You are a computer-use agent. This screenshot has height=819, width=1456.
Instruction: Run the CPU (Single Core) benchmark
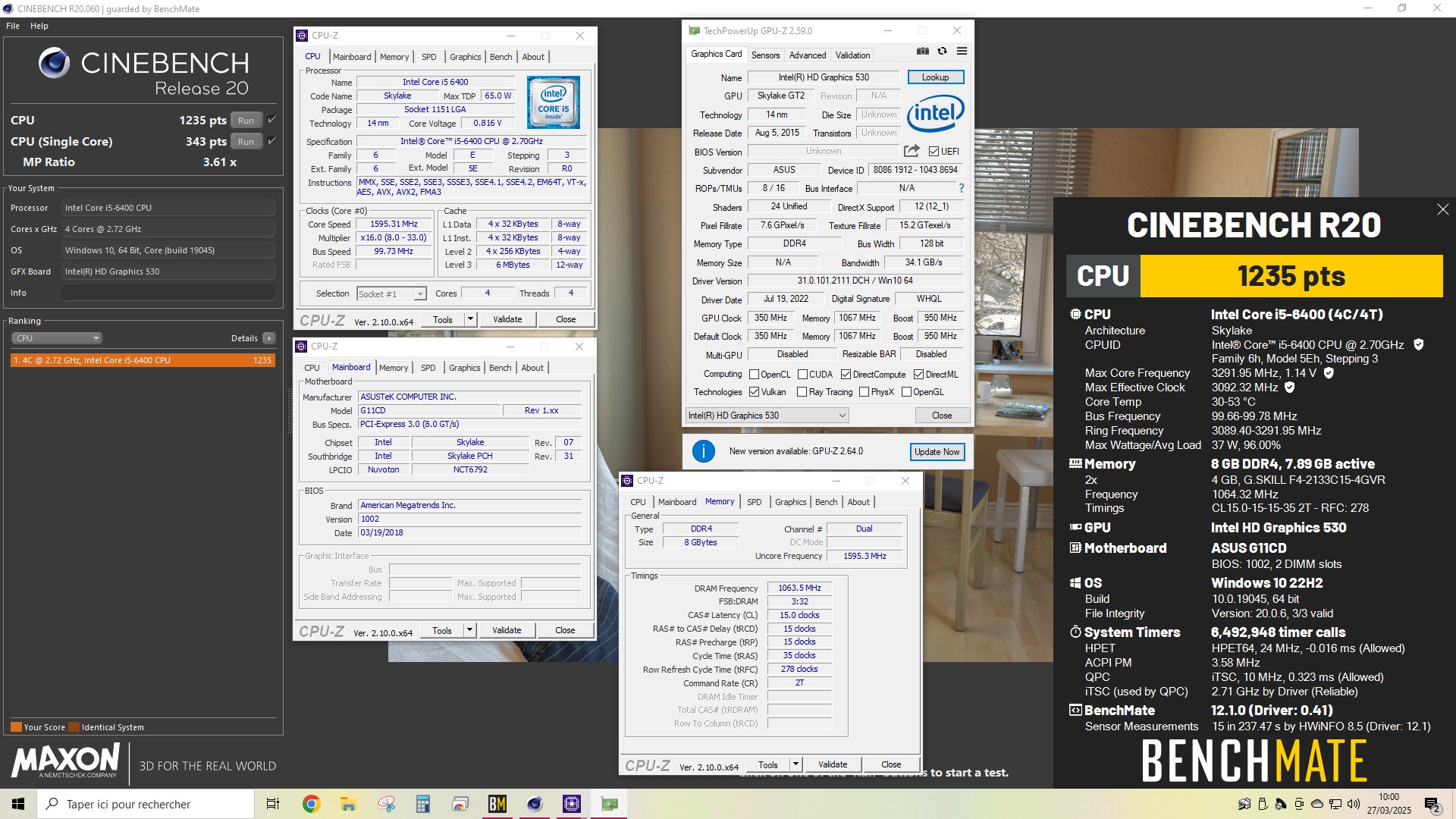246,142
